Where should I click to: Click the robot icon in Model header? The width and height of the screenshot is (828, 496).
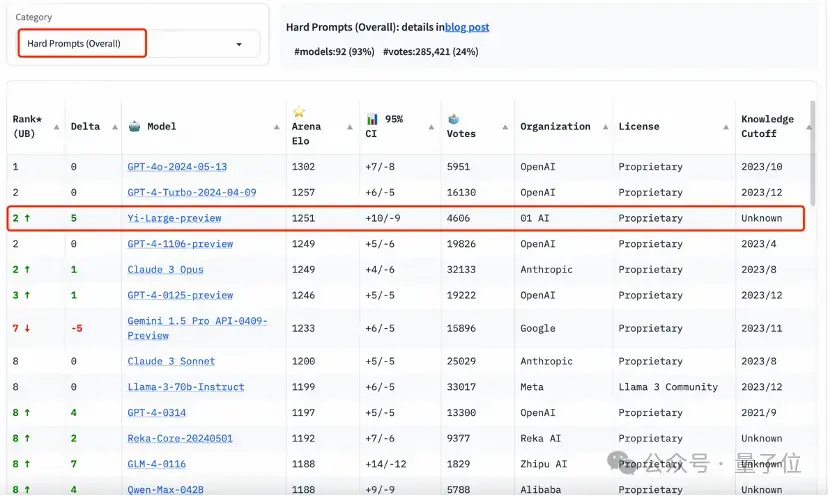[x=135, y=127]
